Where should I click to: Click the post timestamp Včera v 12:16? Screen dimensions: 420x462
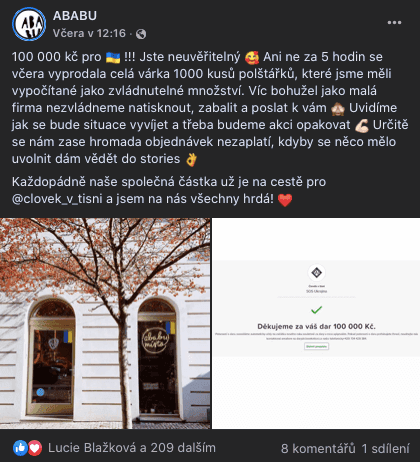[x=89, y=33]
